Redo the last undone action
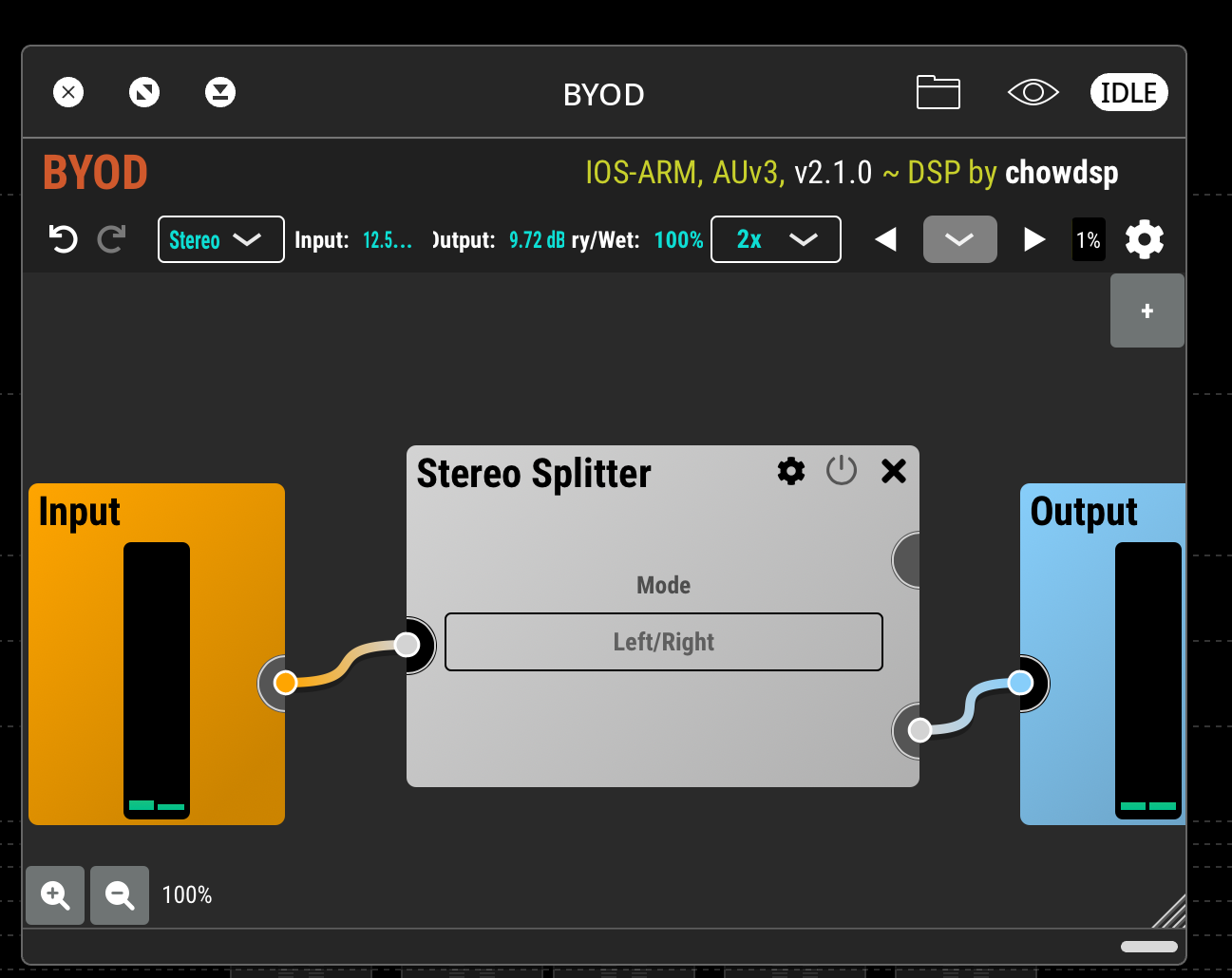Screen dimensions: 1232x978 (111, 239)
